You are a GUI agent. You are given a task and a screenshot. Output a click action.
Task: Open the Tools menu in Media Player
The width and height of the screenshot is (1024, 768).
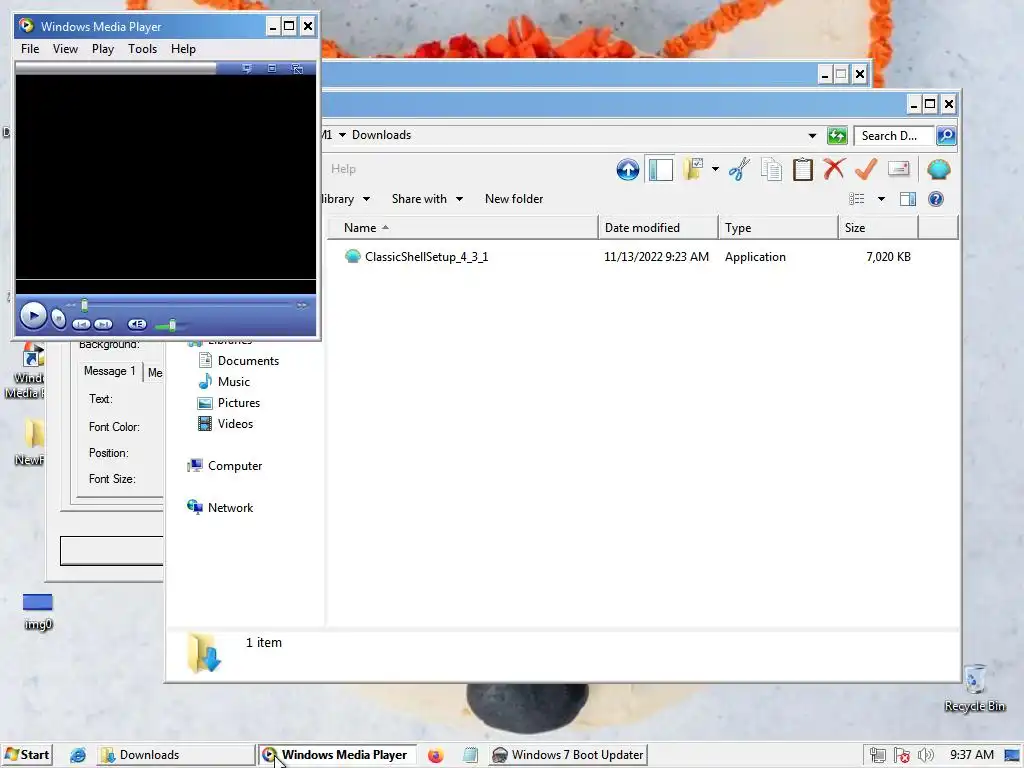(142, 49)
